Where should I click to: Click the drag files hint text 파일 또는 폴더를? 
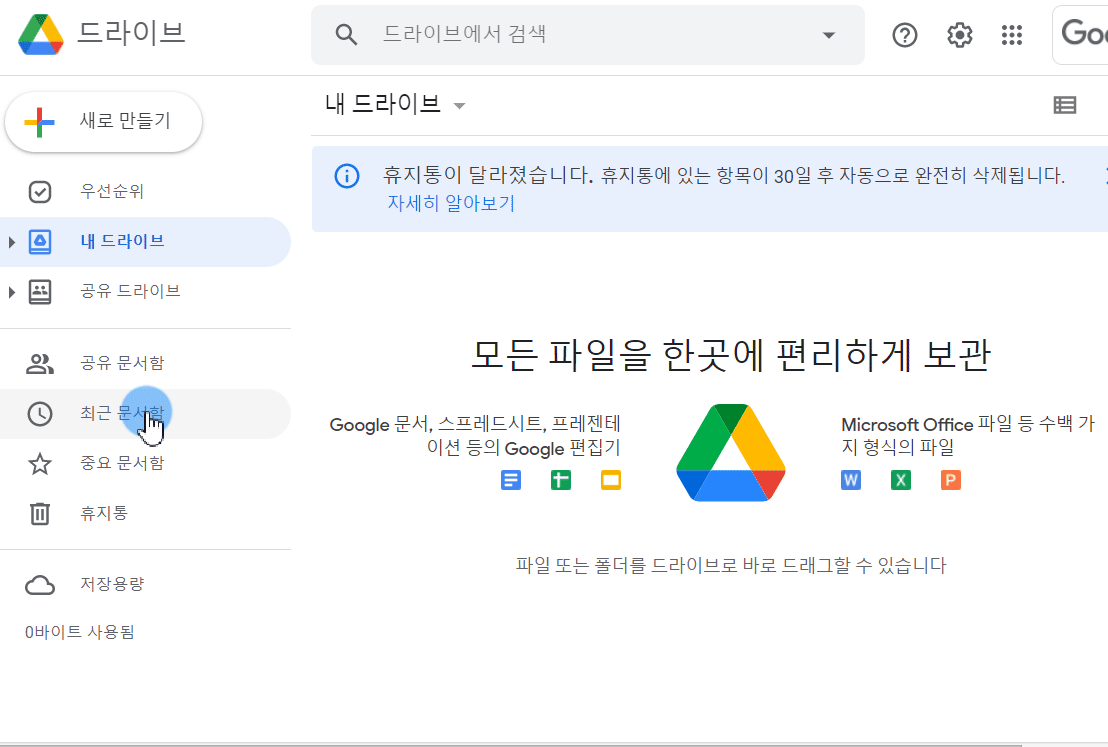(x=731, y=566)
